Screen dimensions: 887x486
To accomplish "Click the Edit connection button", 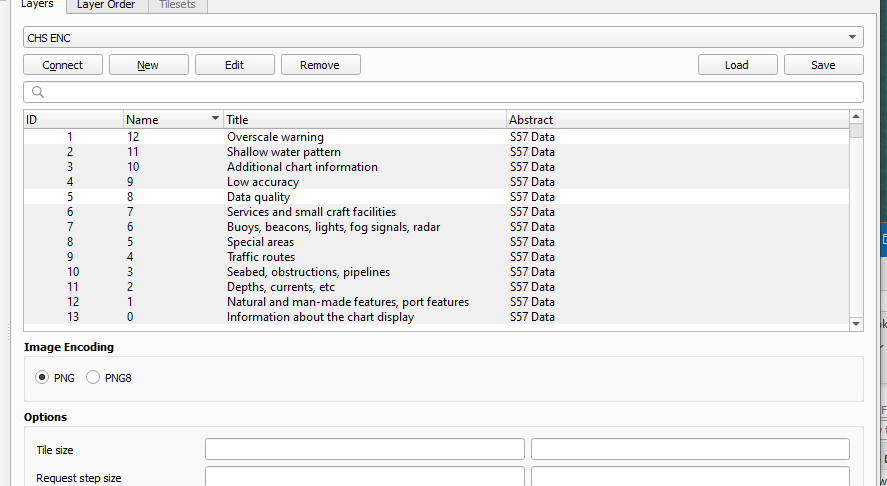I will coord(234,65).
